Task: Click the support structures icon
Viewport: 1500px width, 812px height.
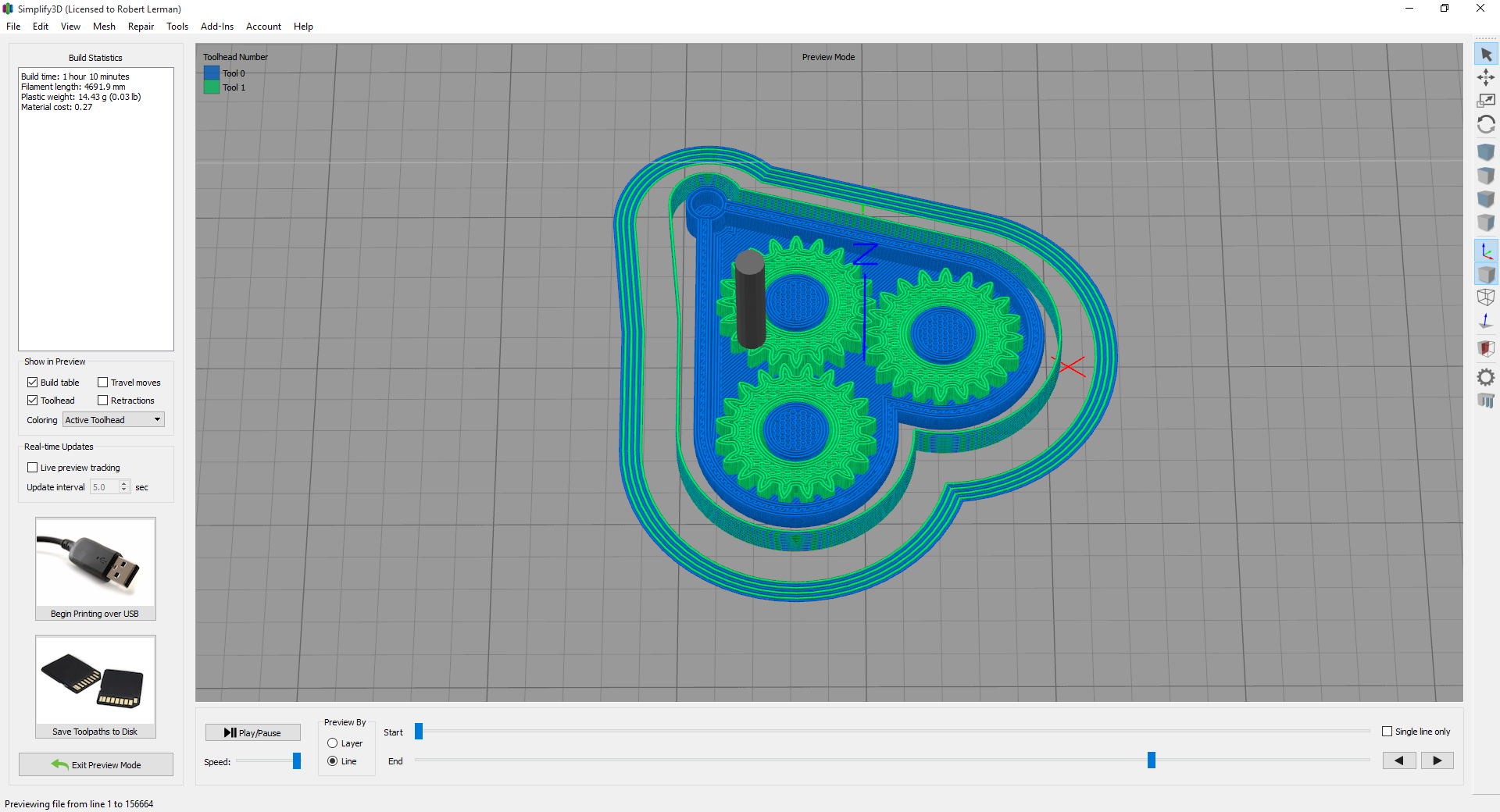Action: (1486, 401)
